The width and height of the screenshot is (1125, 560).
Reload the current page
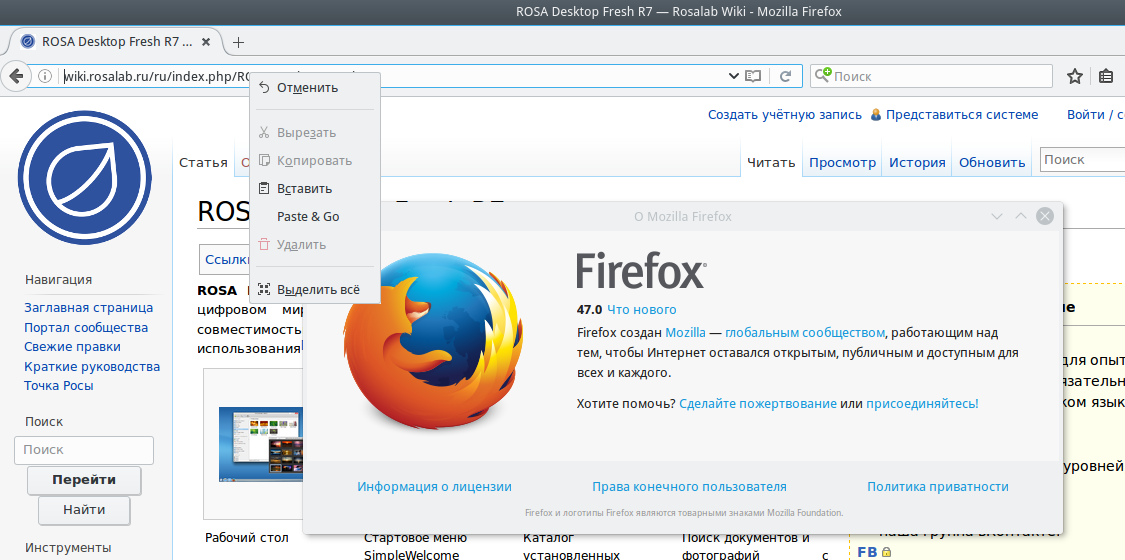point(786,76)
